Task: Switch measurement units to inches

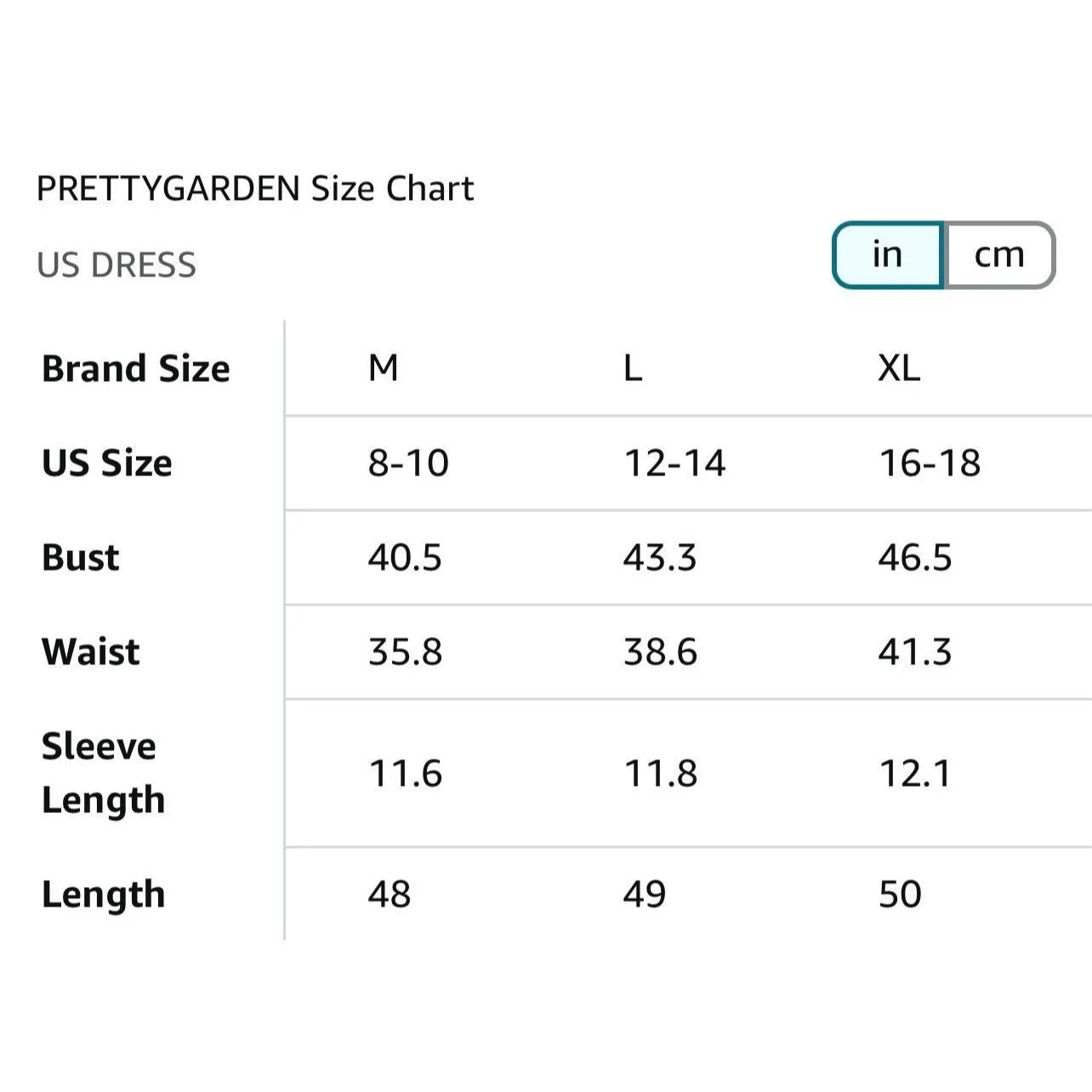Action: tap(887, 254)
